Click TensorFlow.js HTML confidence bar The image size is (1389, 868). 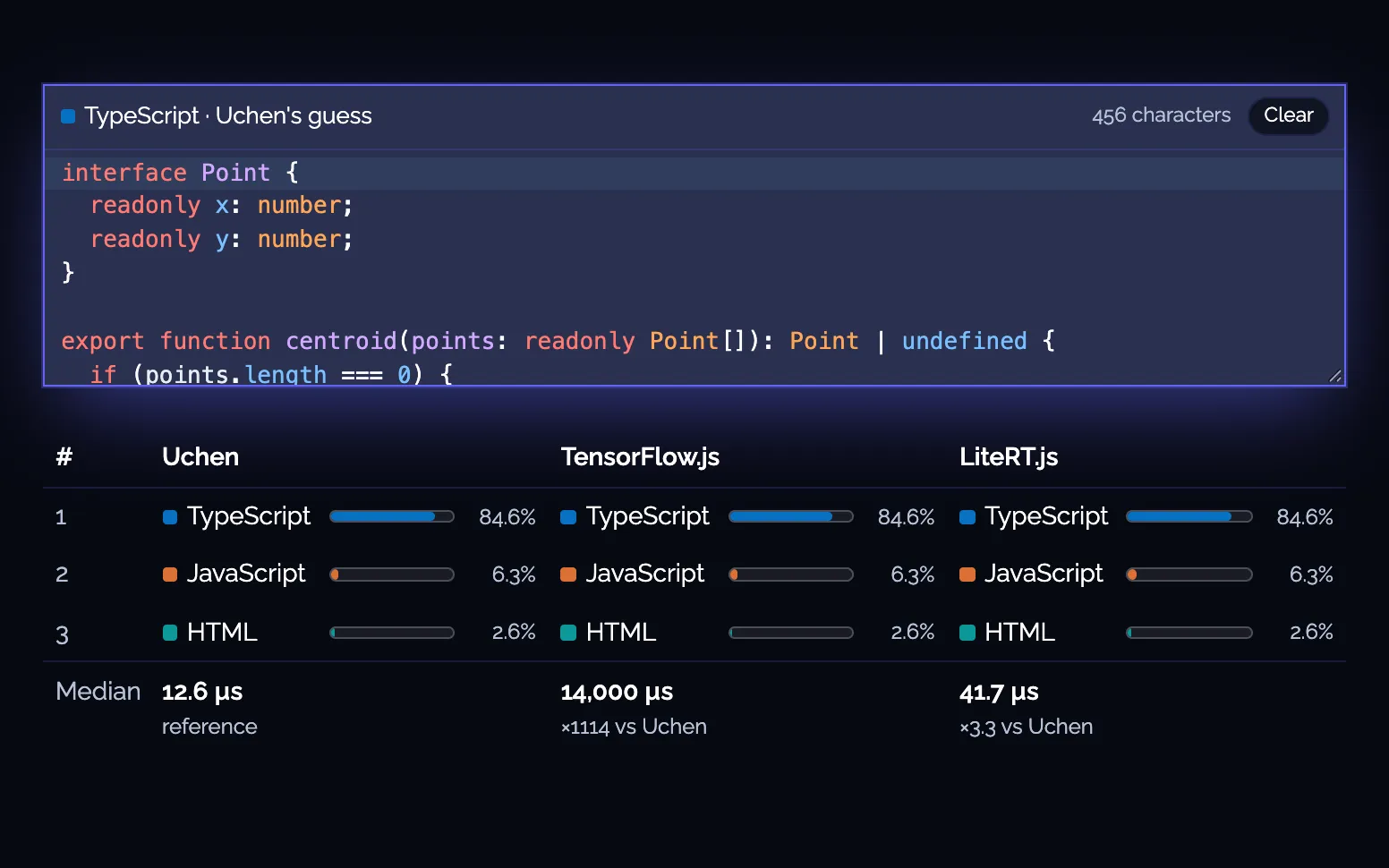(x=791, y=633)
